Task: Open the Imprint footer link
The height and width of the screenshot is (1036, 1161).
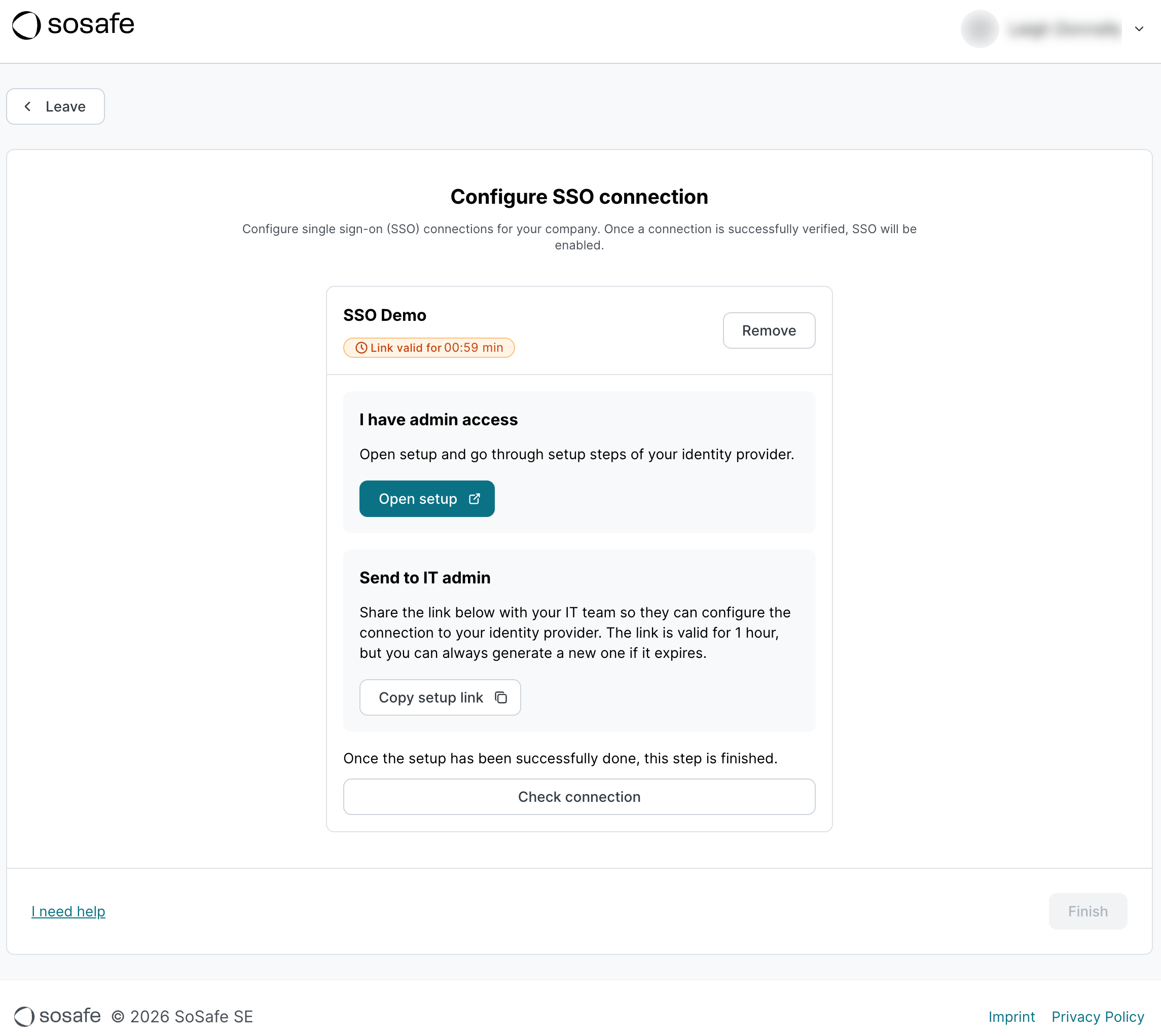Action: (x=1011, y=1017)
